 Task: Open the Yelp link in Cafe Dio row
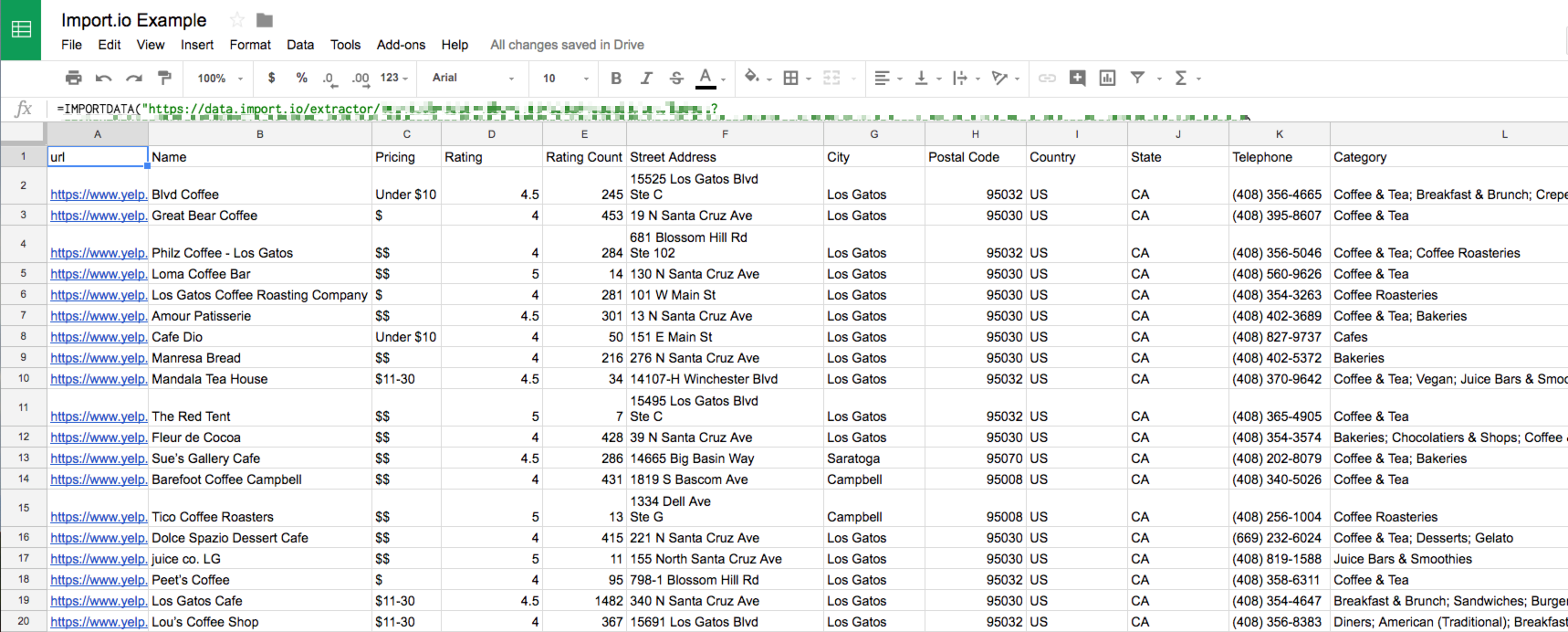[x=99, y=337]
